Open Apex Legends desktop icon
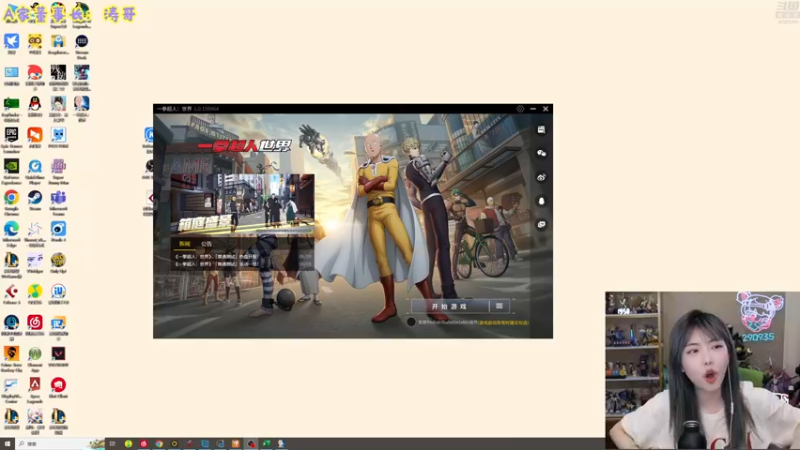This screenshot has width=800, height=450. pyautogui.click(x=35, y=390)
